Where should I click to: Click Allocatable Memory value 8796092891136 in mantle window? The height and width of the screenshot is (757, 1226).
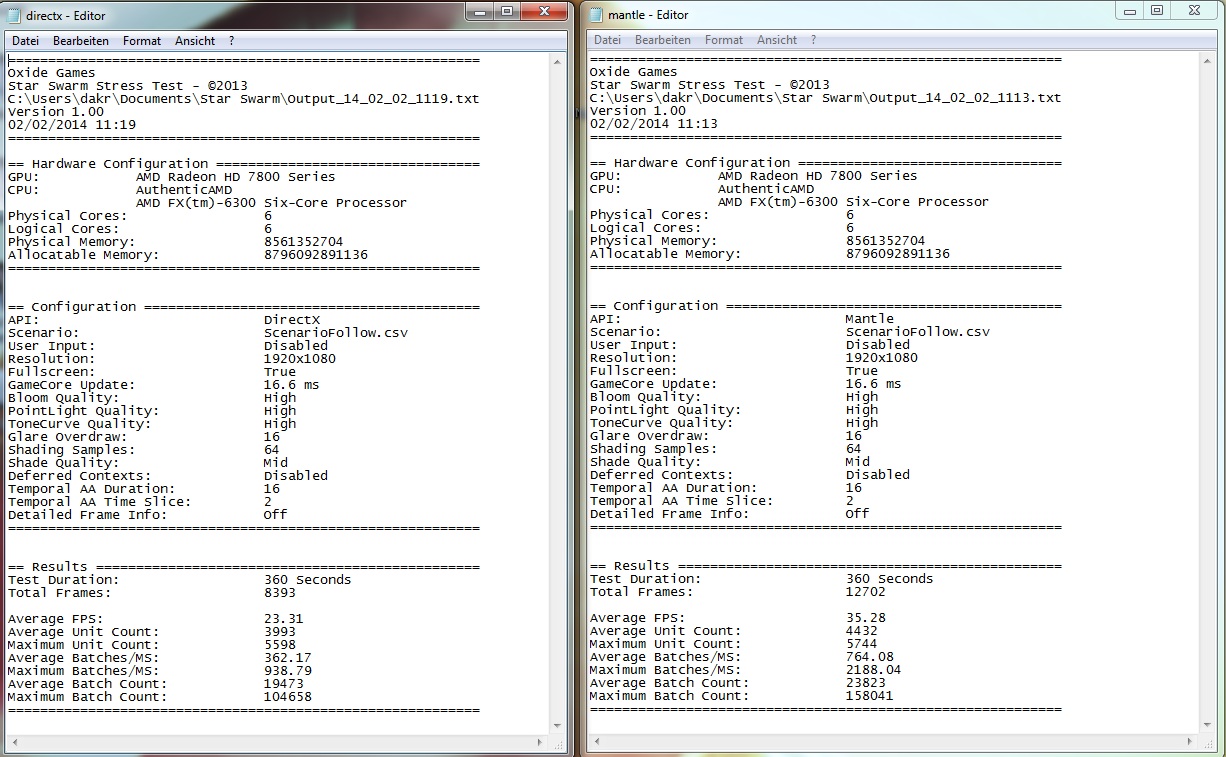[898, 254]
